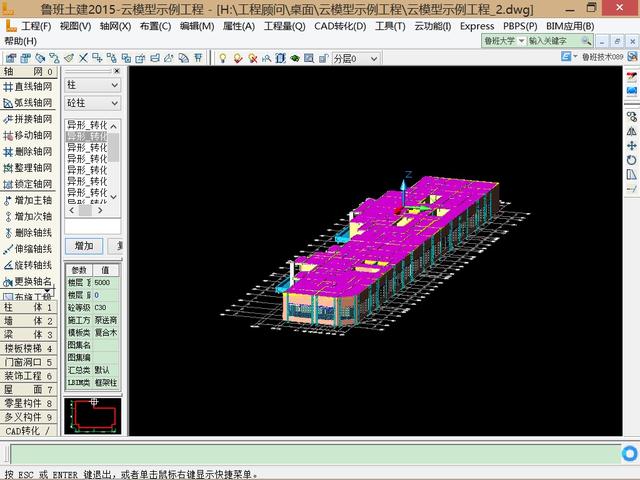This screenshot has width=640, height=480.
Task: Switch to the 墙体 2 category tab
Action: tap(28, 321)
